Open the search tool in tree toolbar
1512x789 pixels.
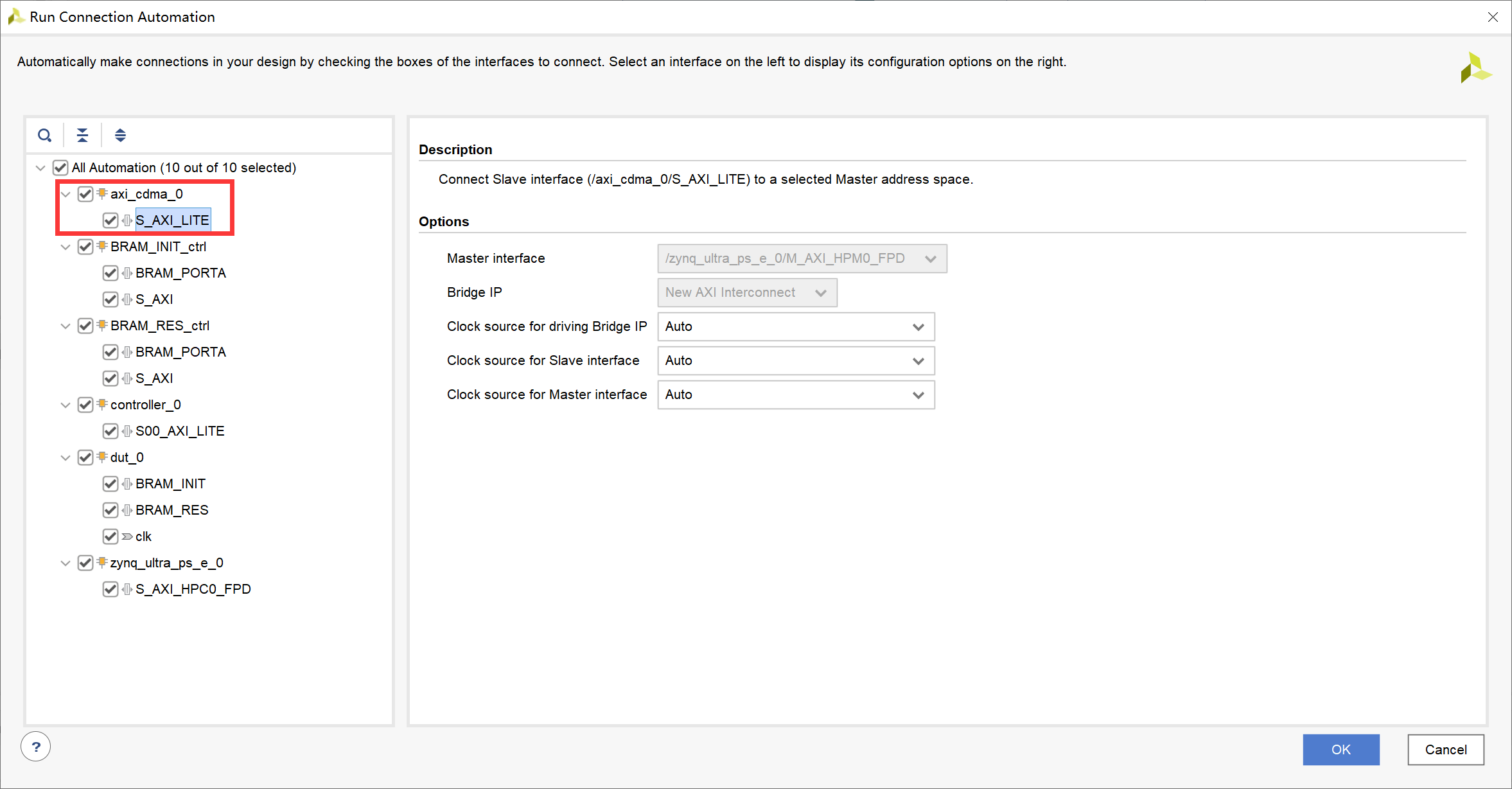coord(44,135)
